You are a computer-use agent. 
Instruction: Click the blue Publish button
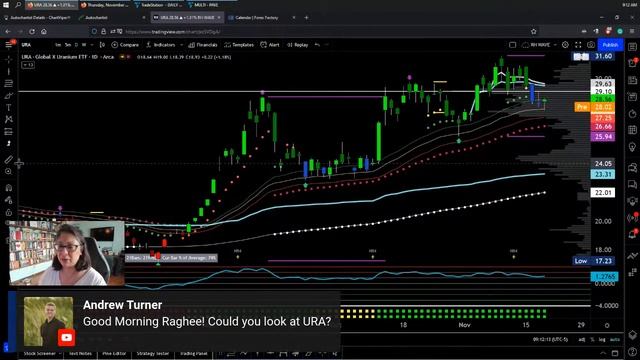(610, 45)
